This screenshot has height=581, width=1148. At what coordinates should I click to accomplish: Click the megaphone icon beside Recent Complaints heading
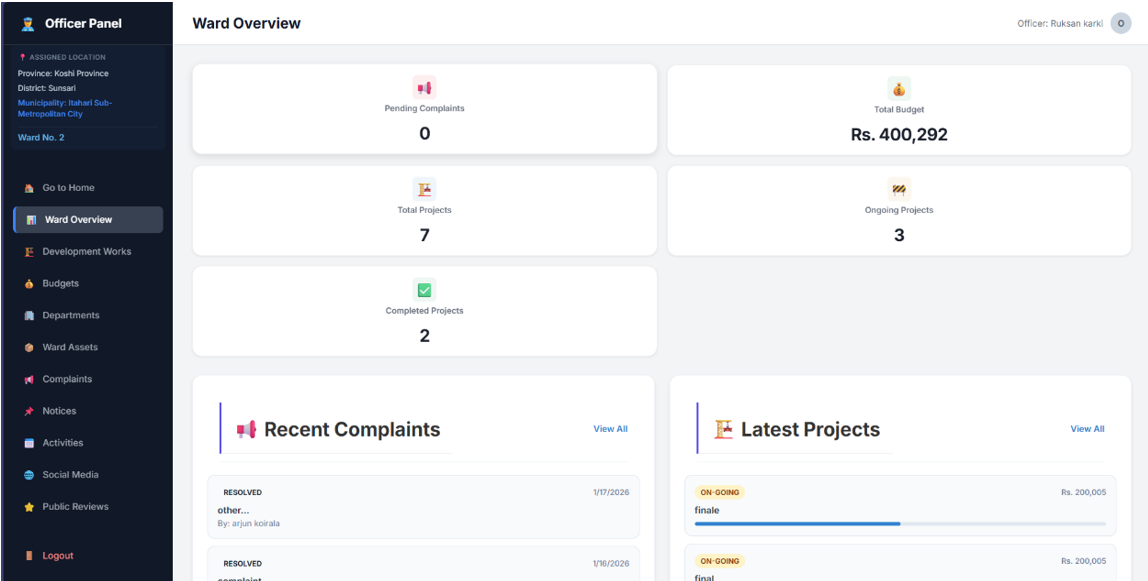pos(246,430)
